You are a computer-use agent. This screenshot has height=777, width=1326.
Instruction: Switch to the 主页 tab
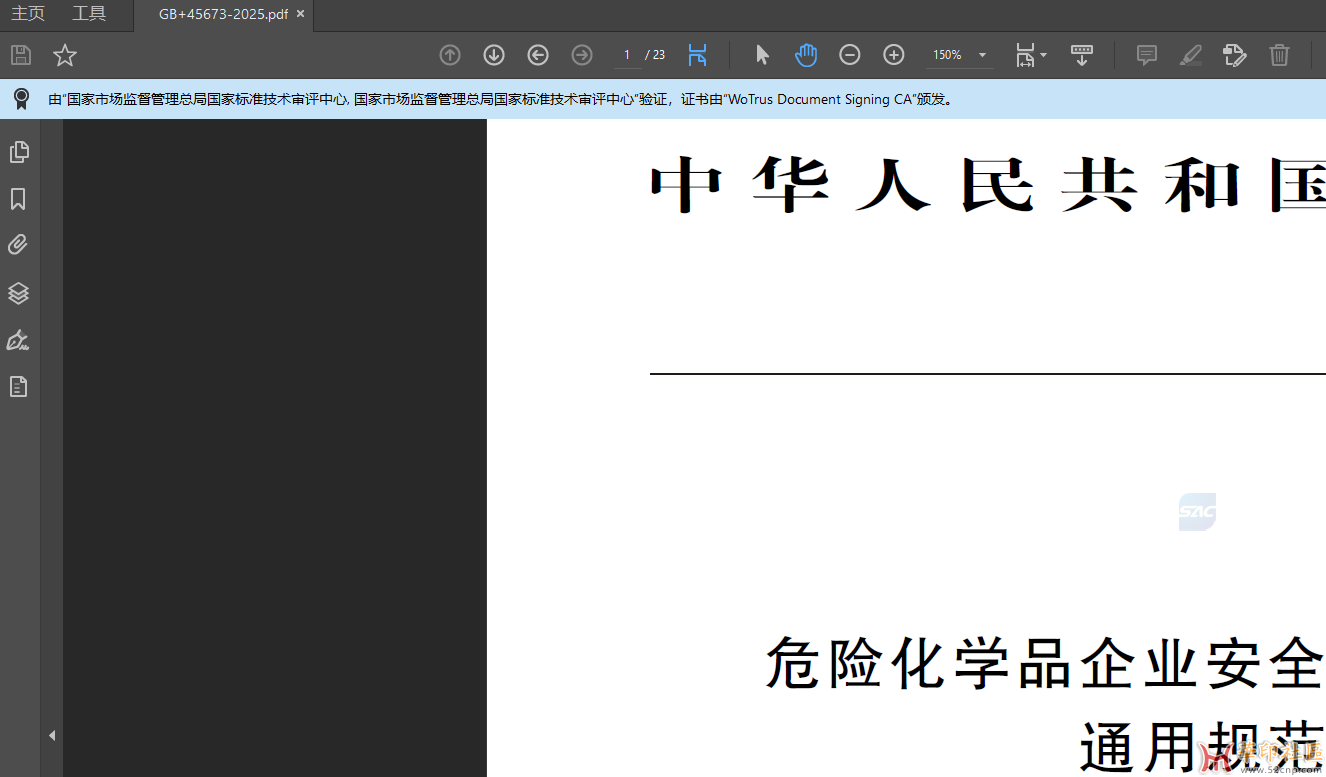[28, 14]
